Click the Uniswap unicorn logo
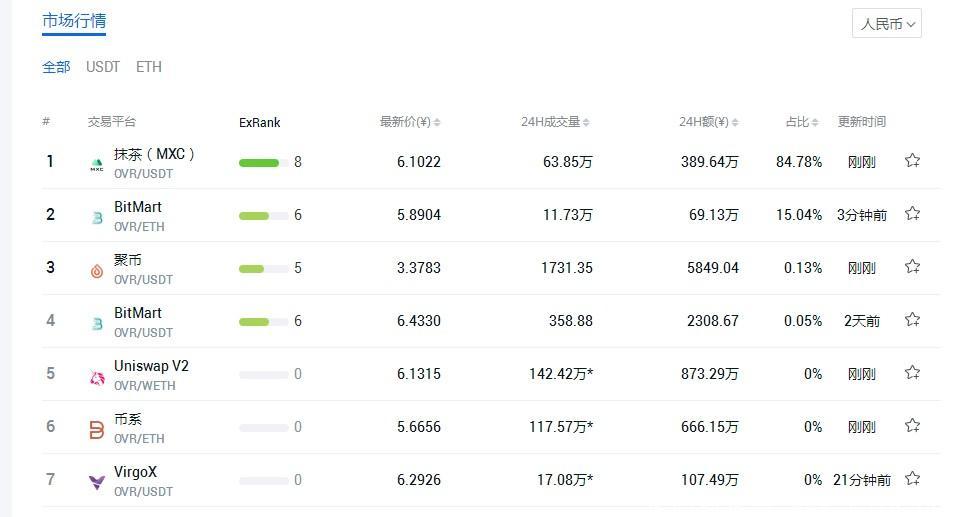The height and width of the screenshot is (517, 961). 97,377
